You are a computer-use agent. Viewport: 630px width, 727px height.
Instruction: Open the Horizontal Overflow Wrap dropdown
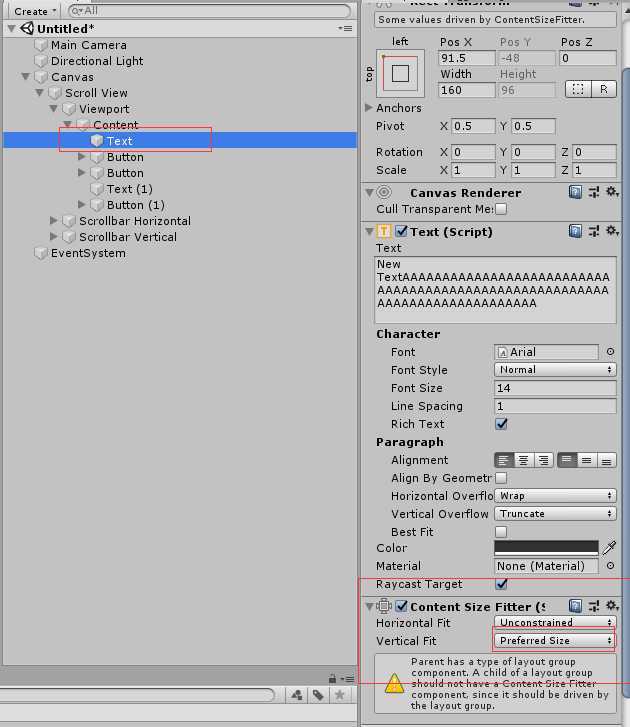pos(555,496)
